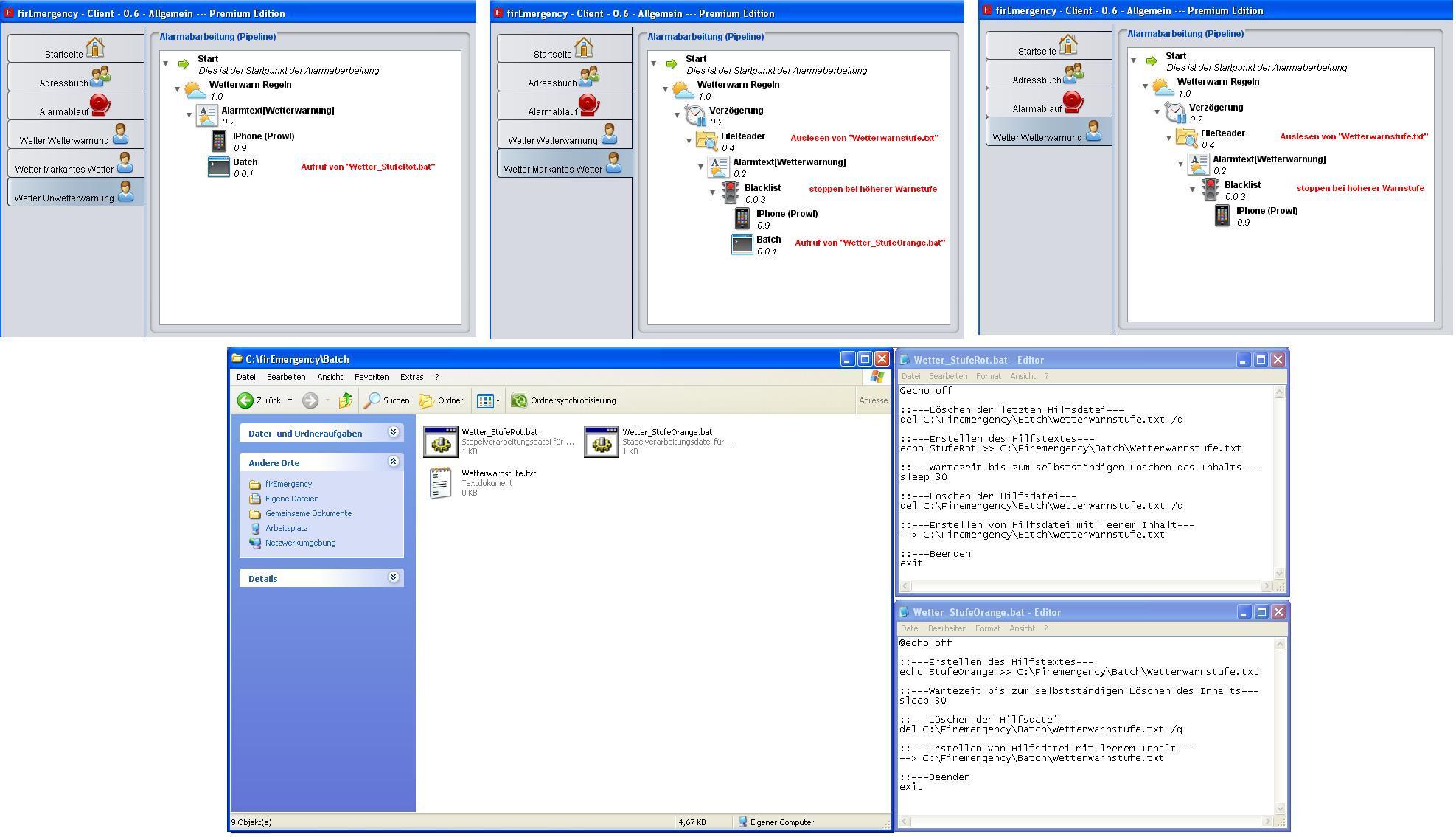The height and width of the screenshot is (837, 1456).
Task: Collapse the Start node in left pipeline
Action: pos(166,63)
